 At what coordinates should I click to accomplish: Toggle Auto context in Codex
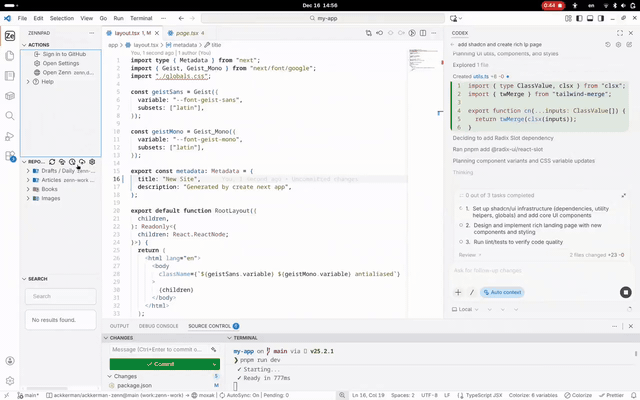click(x=502, y=292)
